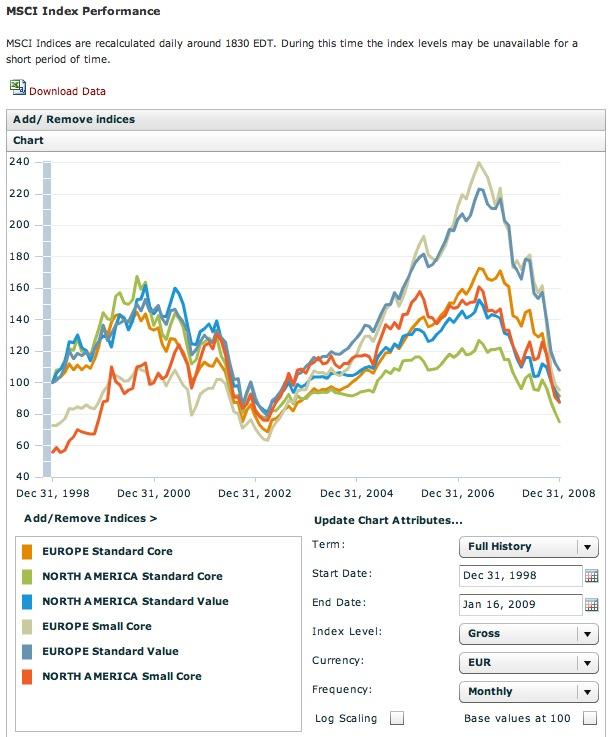Open the Start Date calendar picker icon
Image resolution: width=611 pixels, height=737 pixels.
pos(591,576)
